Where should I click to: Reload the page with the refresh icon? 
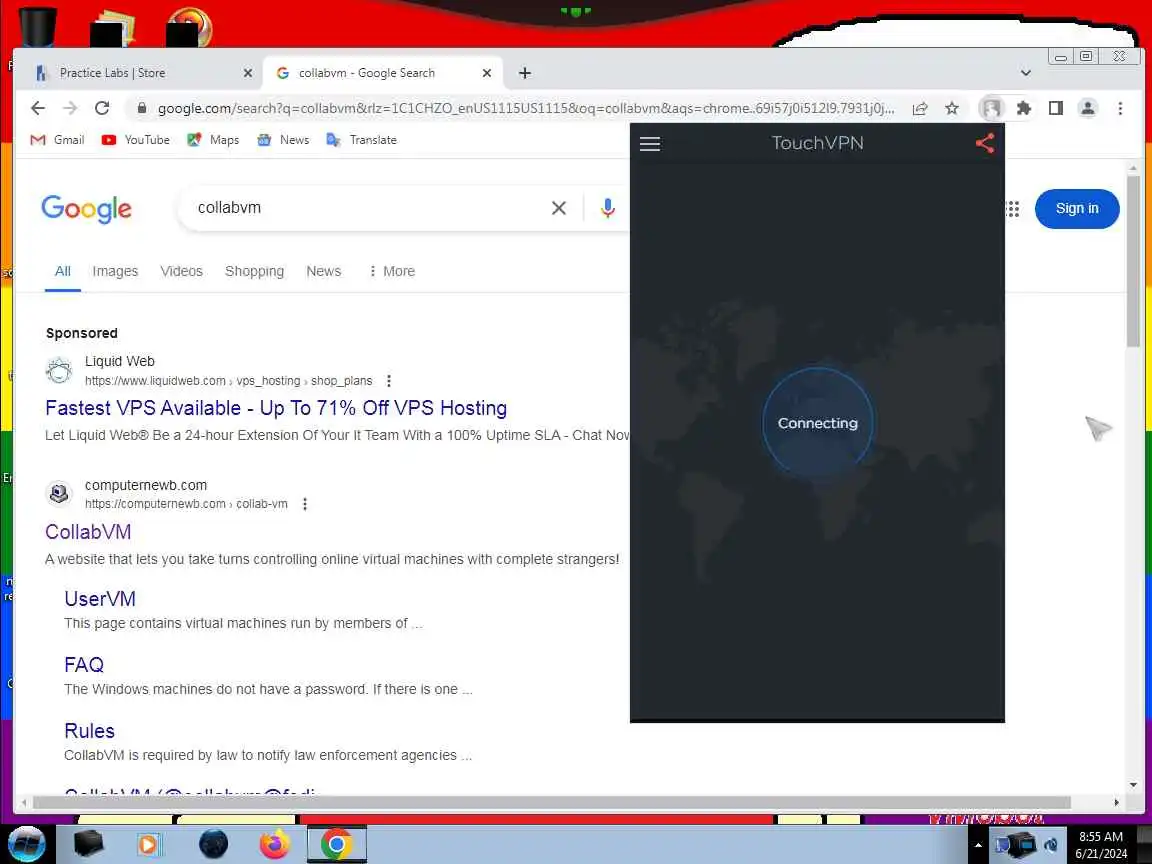[102, 108]
